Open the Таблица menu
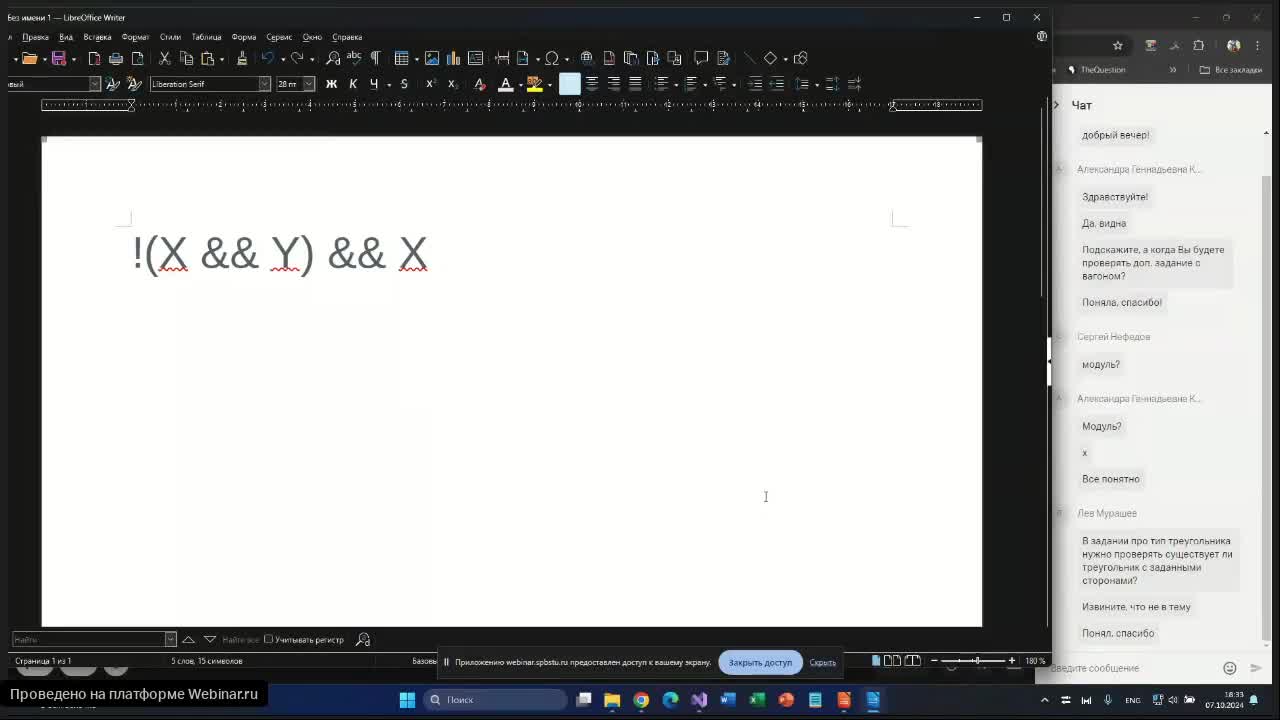The width and height of the screenshot is (1280, 720). coord(206,37)
